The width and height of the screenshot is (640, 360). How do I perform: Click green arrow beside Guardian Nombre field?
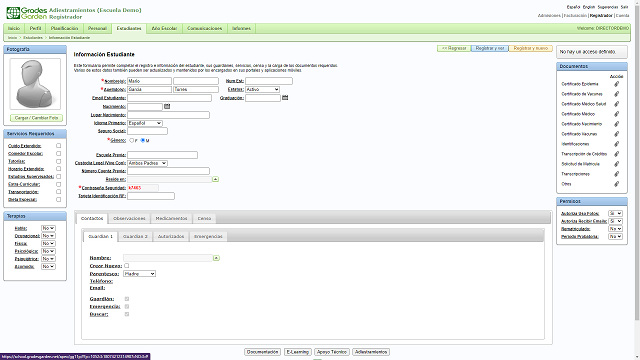point(216,258)
